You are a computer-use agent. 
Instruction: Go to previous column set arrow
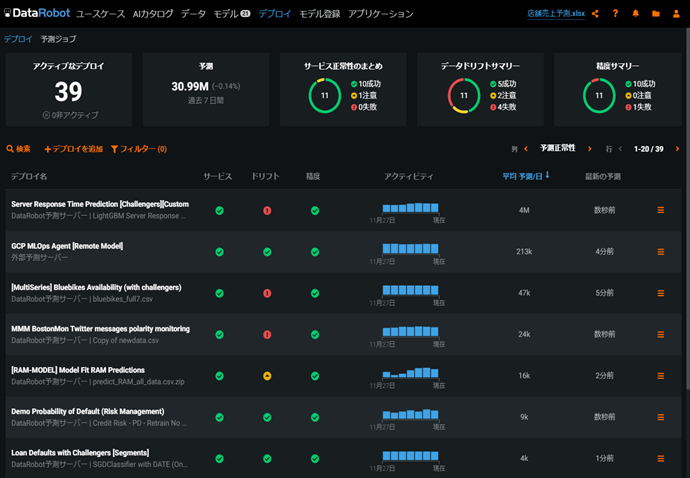[526, 149]
